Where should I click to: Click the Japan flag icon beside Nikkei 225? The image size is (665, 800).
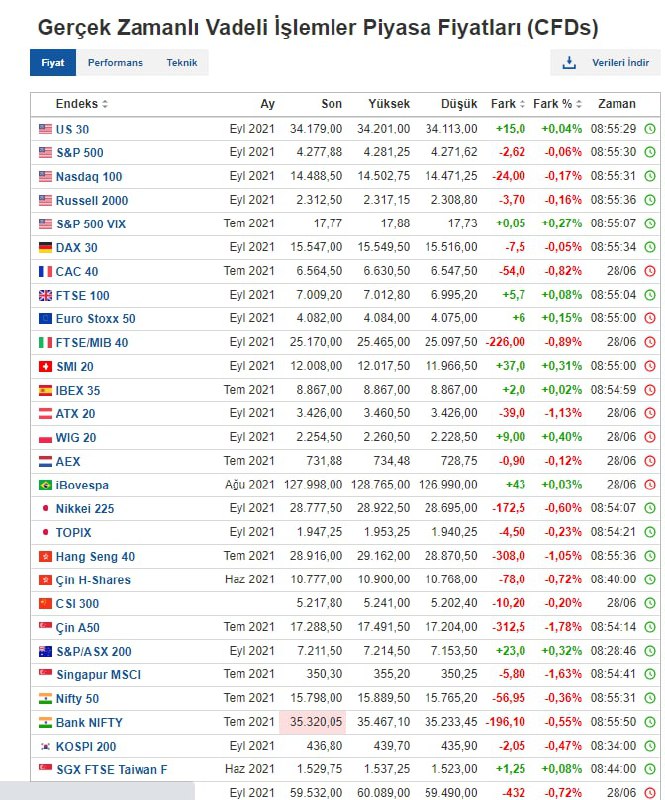[x=45, y=508]
